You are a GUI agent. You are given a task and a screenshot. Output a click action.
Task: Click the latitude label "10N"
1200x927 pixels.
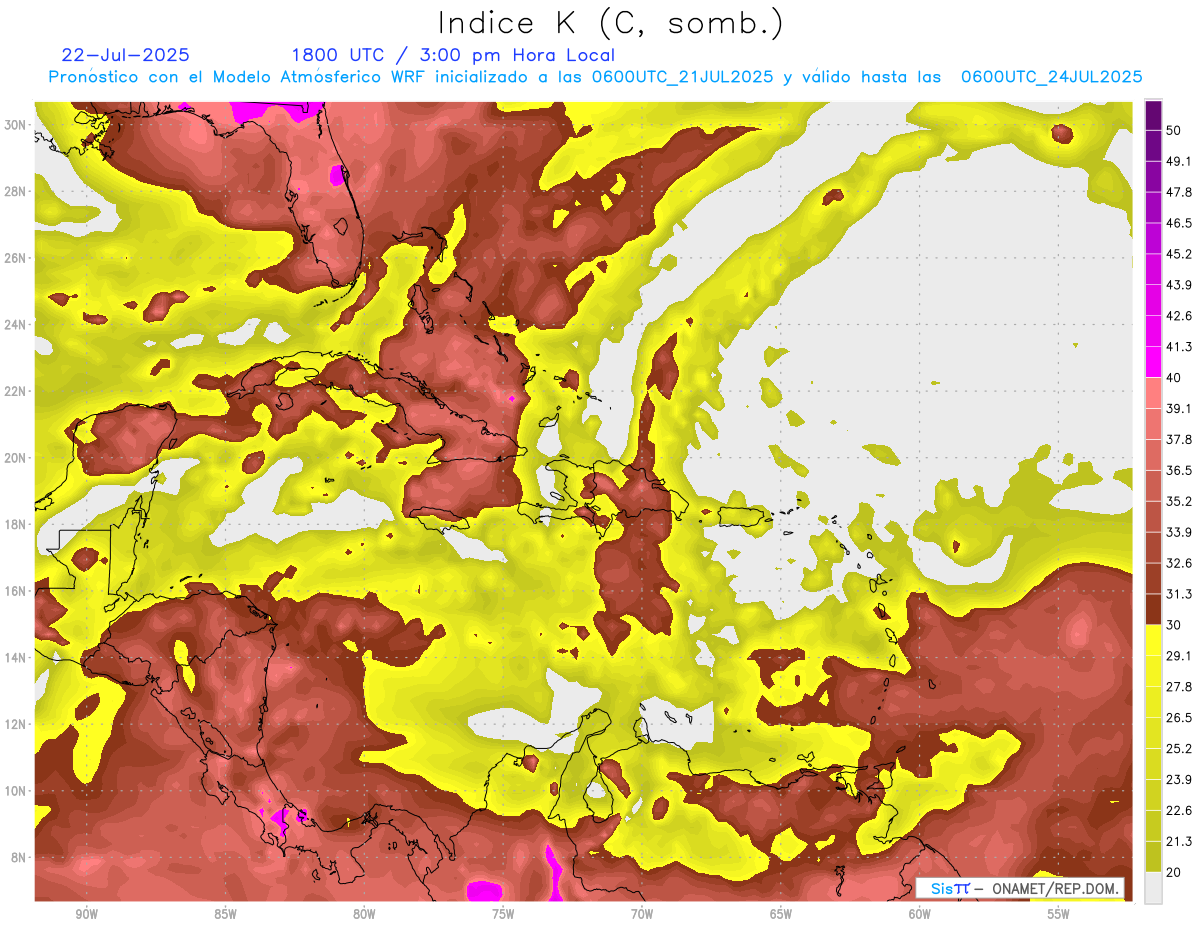pos(16,790)
